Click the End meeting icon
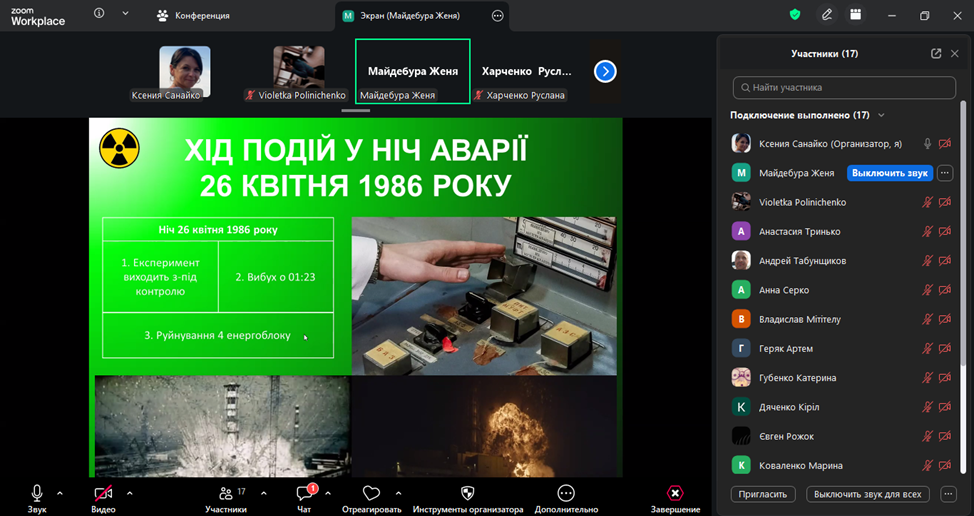The height and width of the screenshot is (516, 974). (675, 493)
